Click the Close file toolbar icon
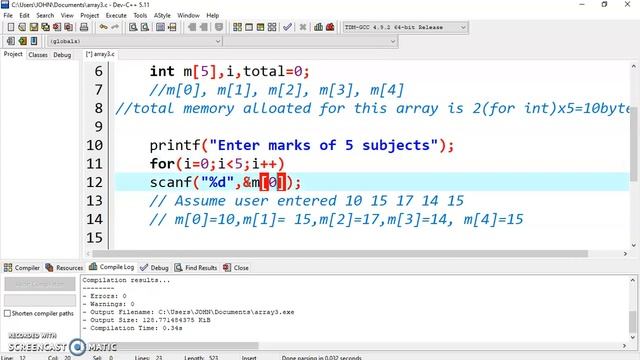The height and width of the screenshot is (360, 640). pos(57,27)
